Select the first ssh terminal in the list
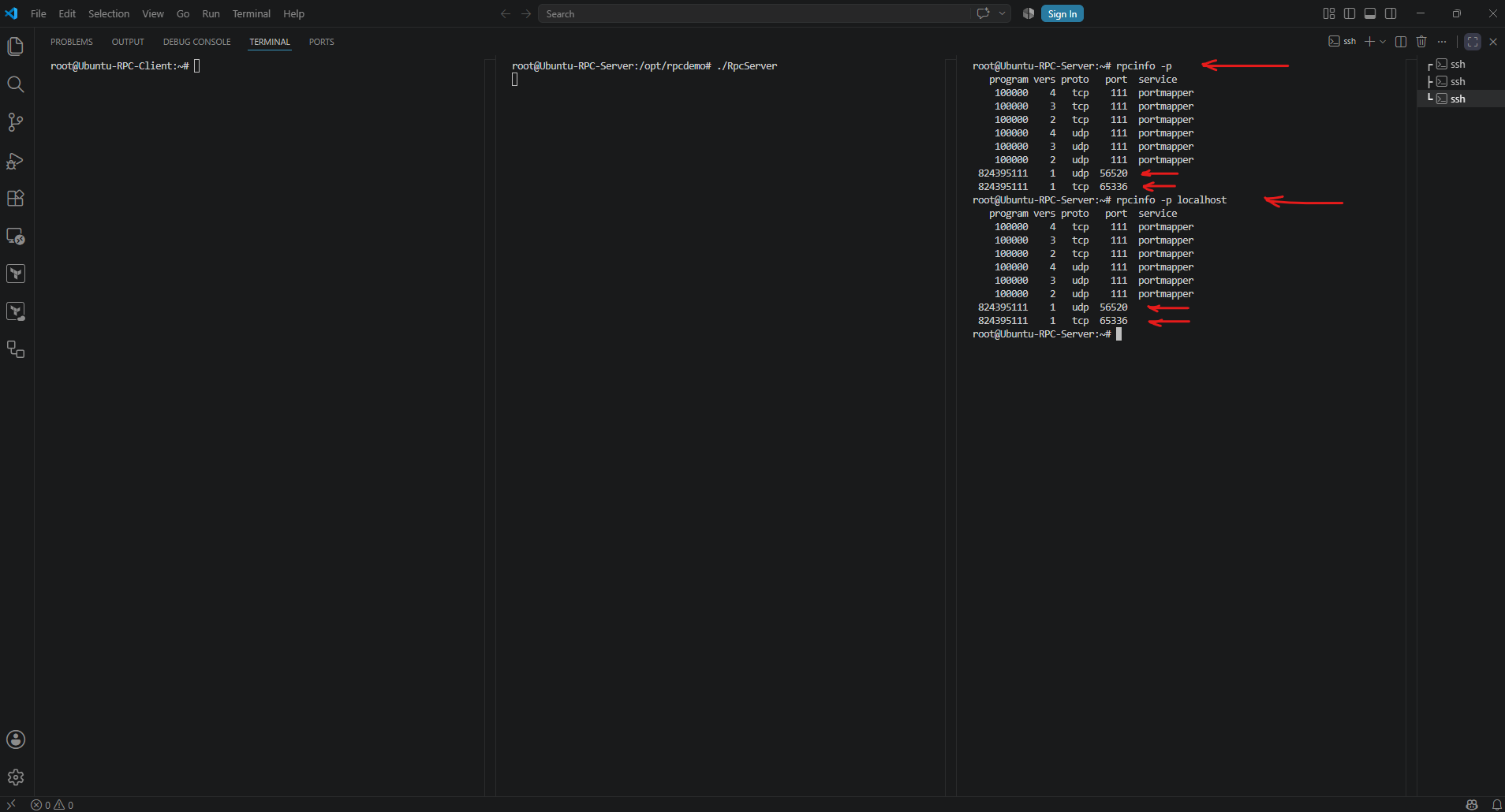 coord(1461,64)
